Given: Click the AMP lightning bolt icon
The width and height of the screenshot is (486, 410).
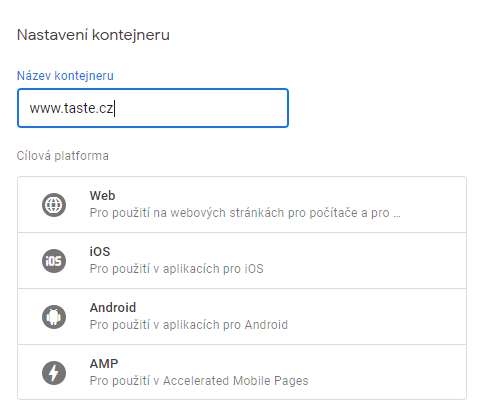Looking at the screenshot, I should pyautogui.click(x=54, y=373).
